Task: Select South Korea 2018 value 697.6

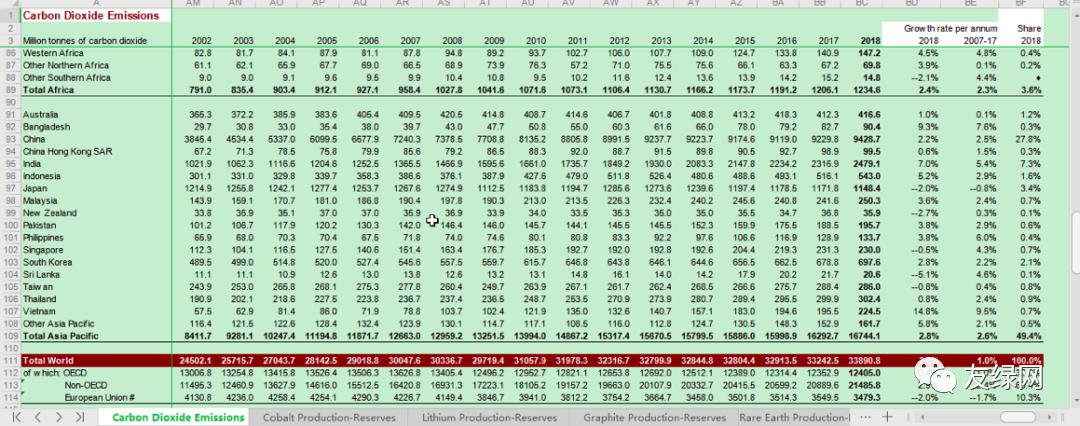Action: (x=869, y=262)
